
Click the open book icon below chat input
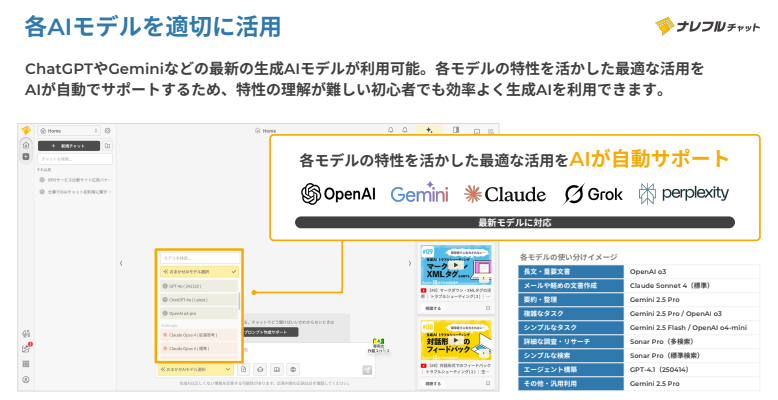tap(277, 369)
